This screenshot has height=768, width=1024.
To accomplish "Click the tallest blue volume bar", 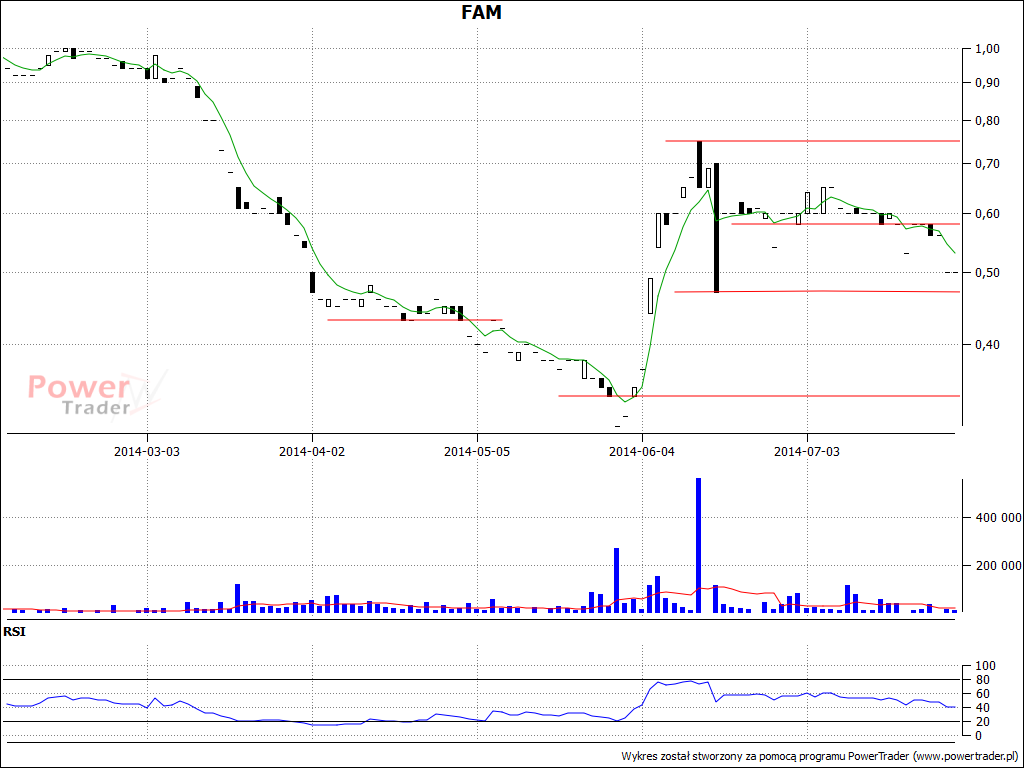I will click(x=698, y=545).
